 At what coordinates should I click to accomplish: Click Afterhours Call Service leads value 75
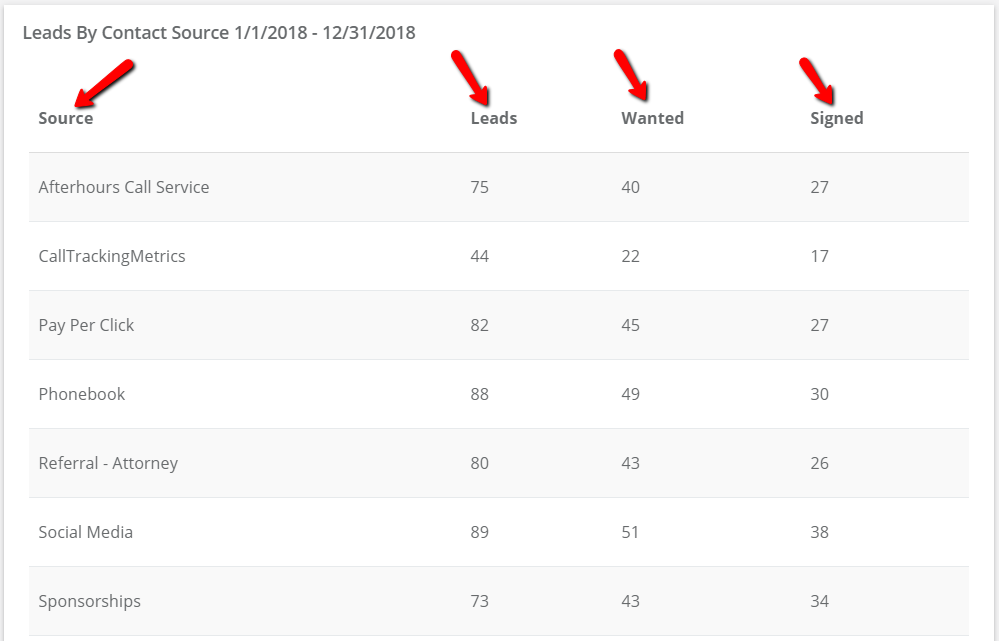point(480,187)
